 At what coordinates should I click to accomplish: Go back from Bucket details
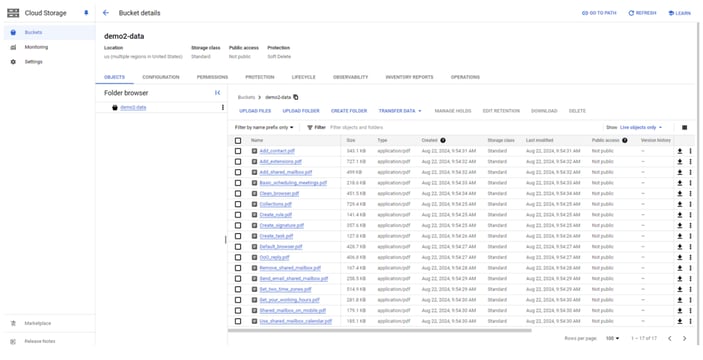click(x=106, y=13)
